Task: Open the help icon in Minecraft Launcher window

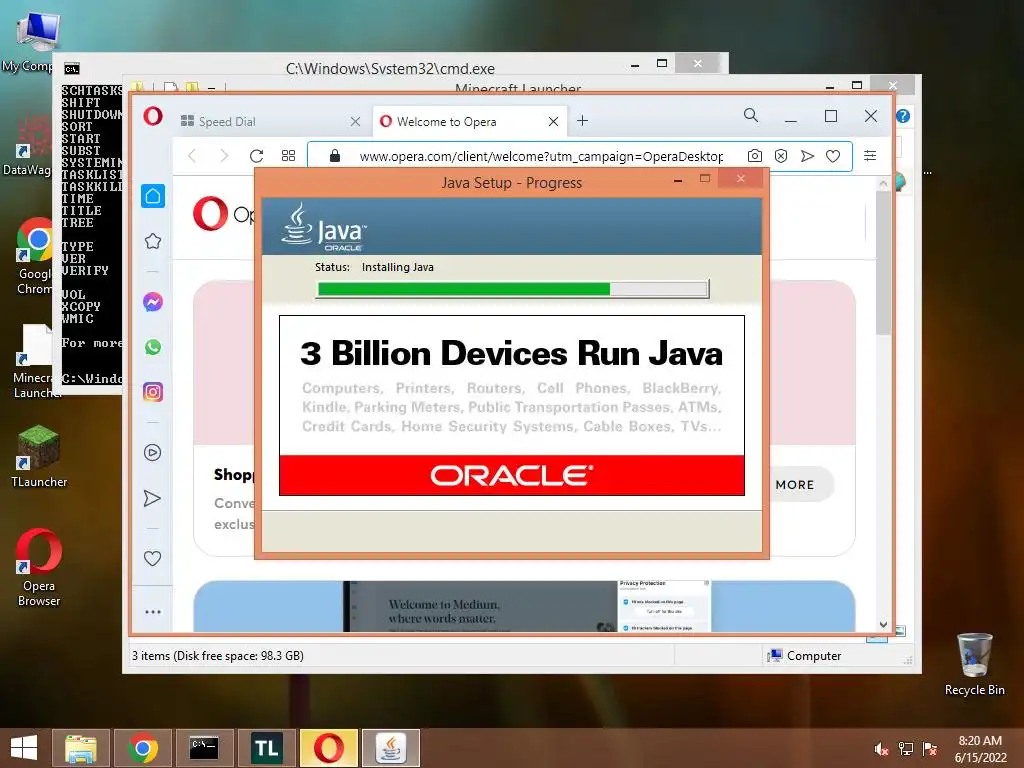Action: (903, 116)
